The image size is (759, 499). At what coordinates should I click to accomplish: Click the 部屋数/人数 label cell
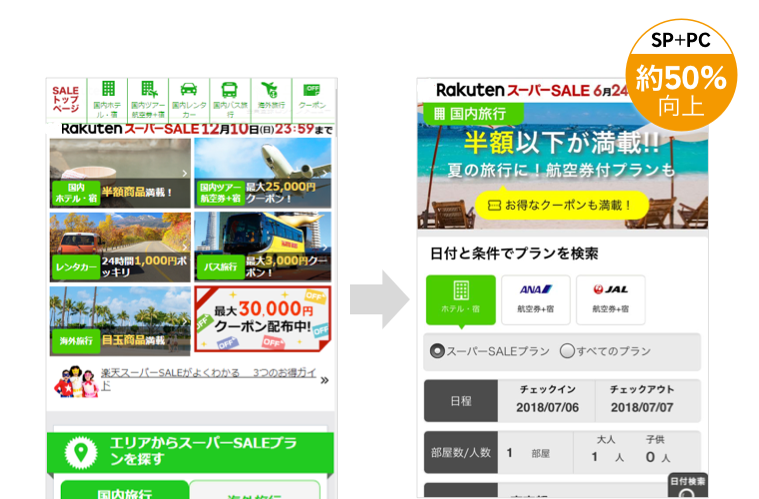(461, 453)
